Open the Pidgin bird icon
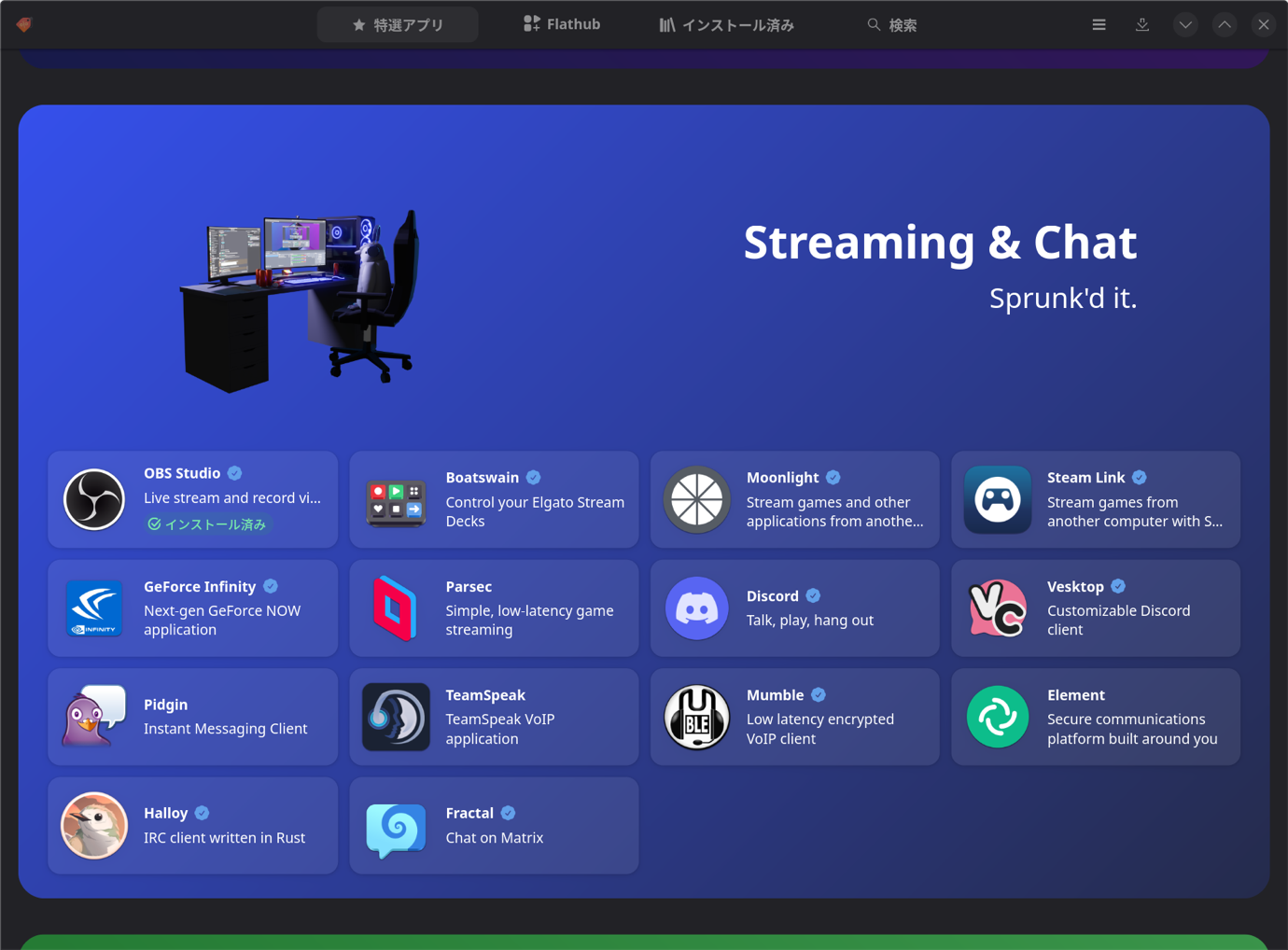The image size is (1288, 950). point(94,717)
